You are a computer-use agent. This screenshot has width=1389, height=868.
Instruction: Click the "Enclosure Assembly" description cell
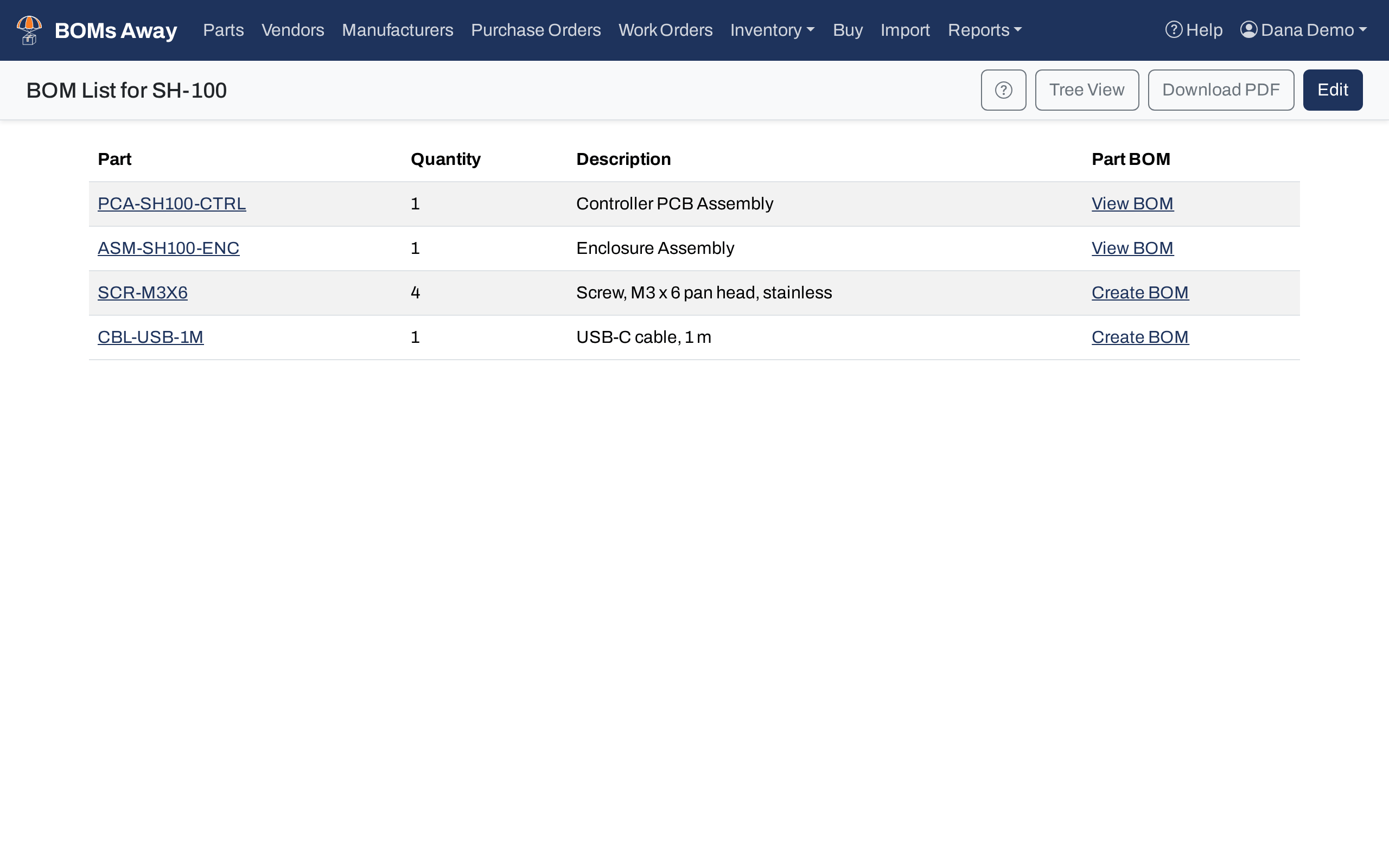click(x=655, y=248)
